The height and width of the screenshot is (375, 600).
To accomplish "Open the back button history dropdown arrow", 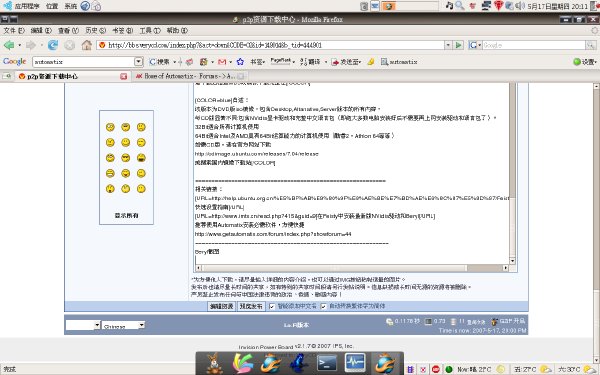I will tap(20, 45).
